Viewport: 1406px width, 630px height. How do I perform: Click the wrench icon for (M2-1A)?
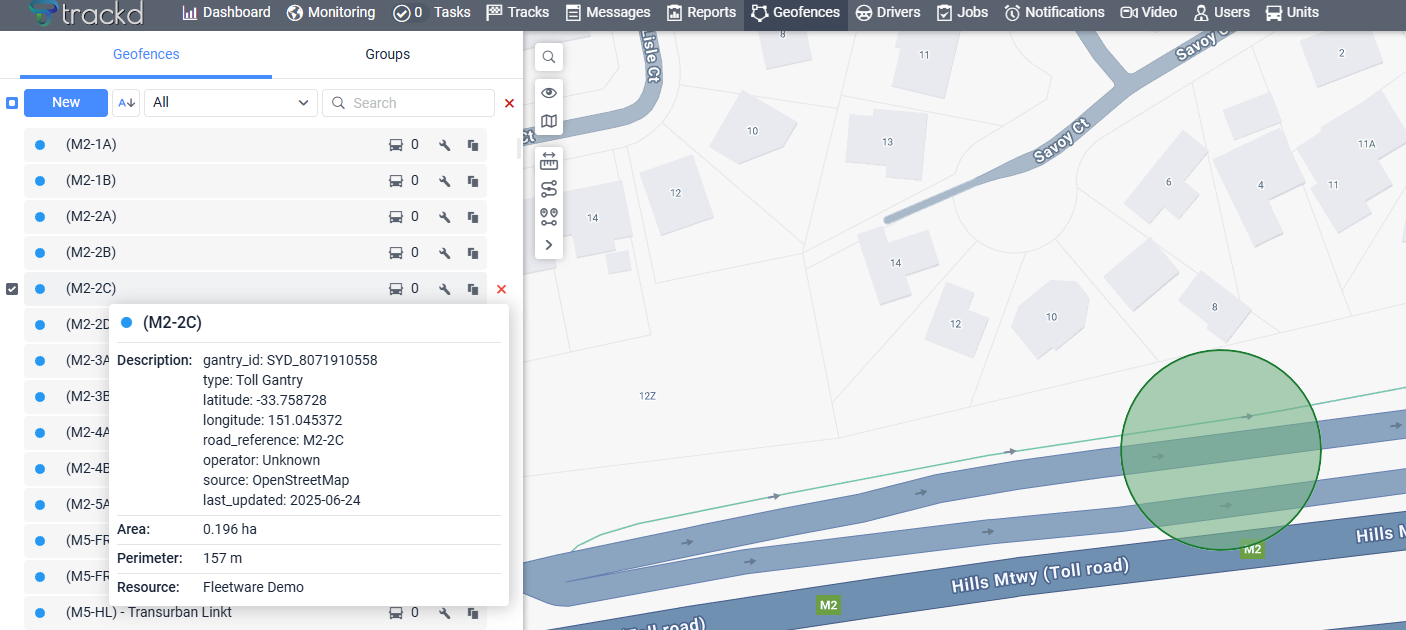445,145
